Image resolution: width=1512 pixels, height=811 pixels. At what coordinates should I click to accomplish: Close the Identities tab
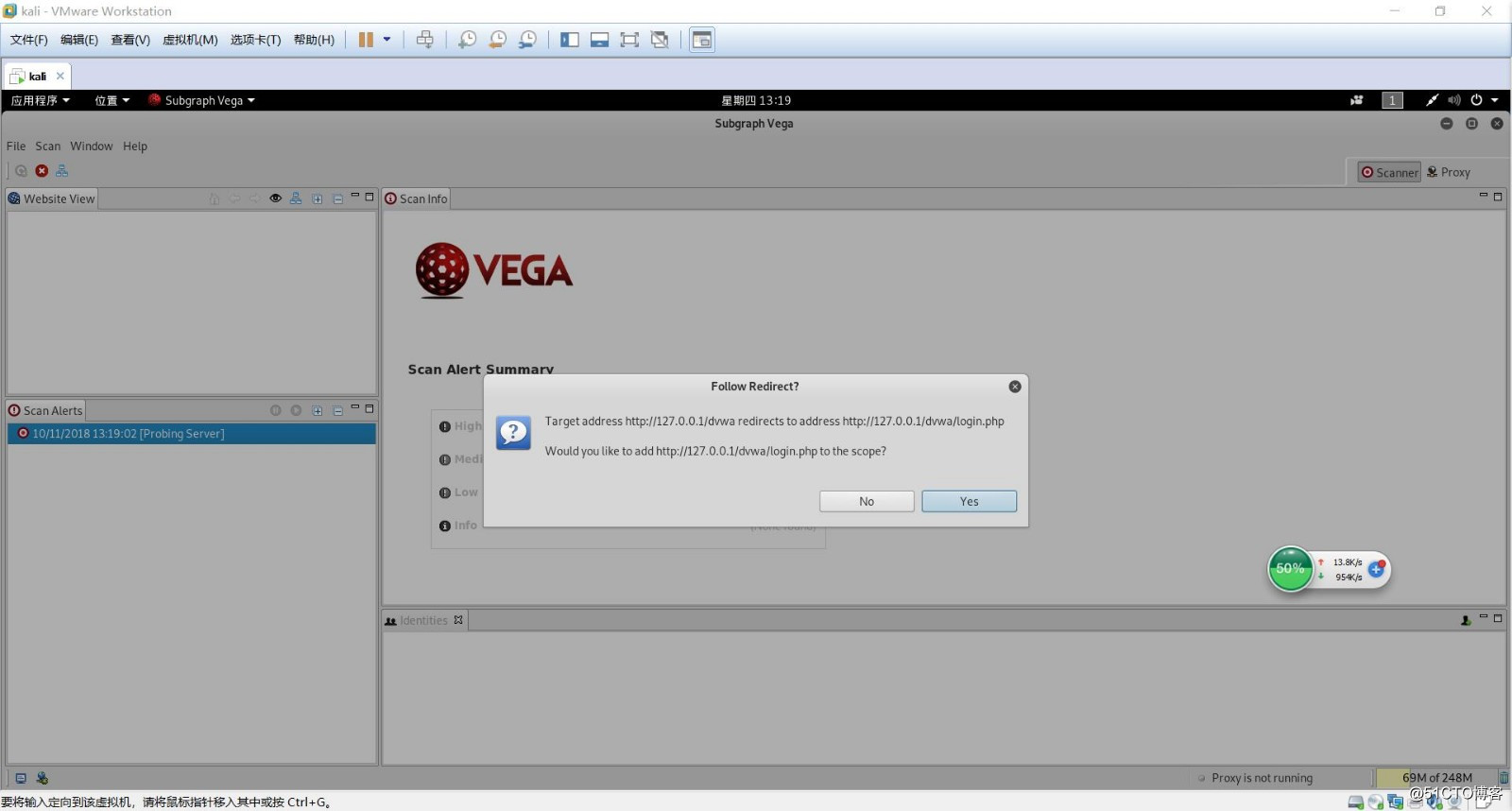[x=458, y=620]
